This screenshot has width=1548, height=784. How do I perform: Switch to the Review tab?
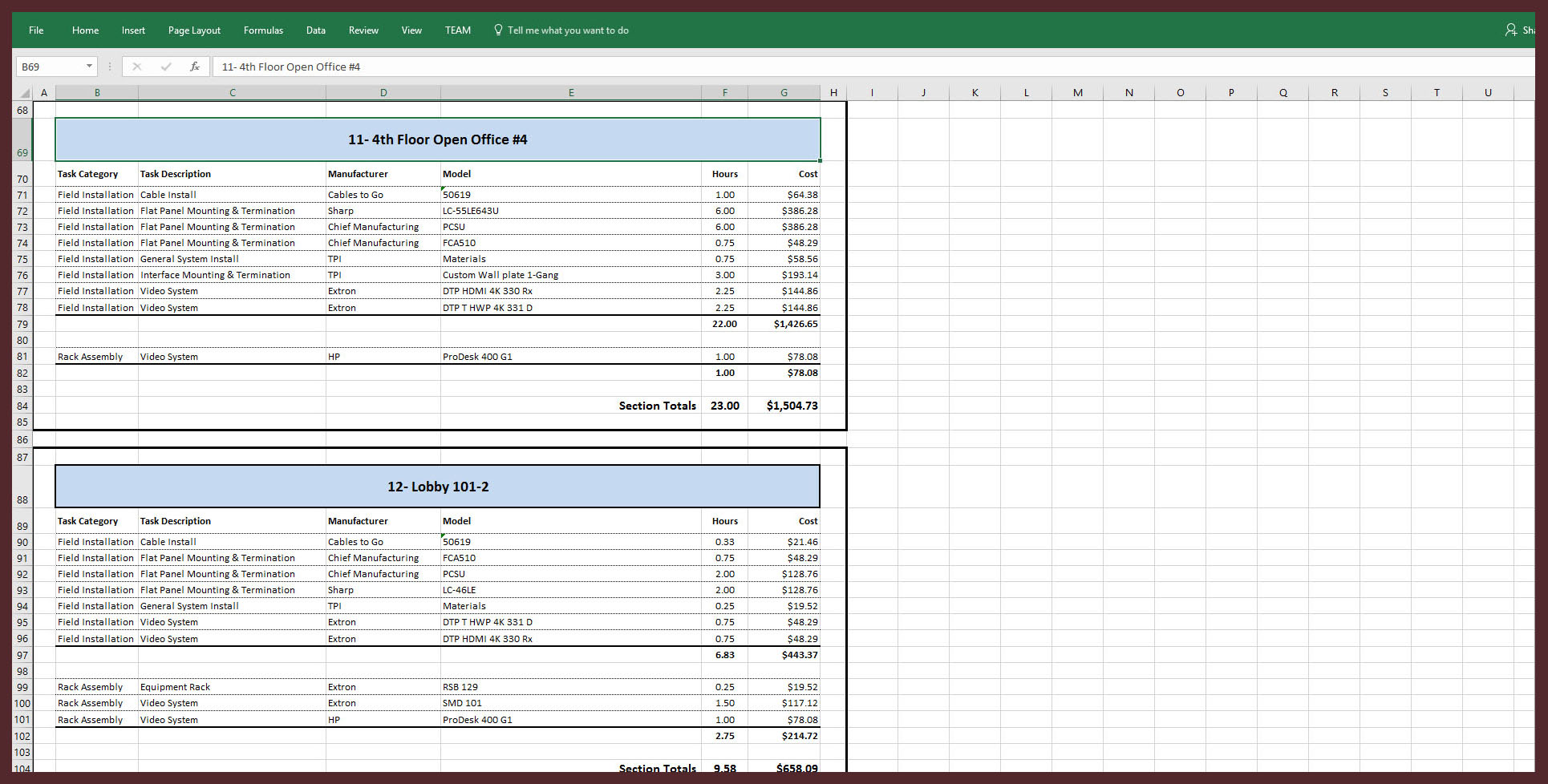[x=363, y=30]
